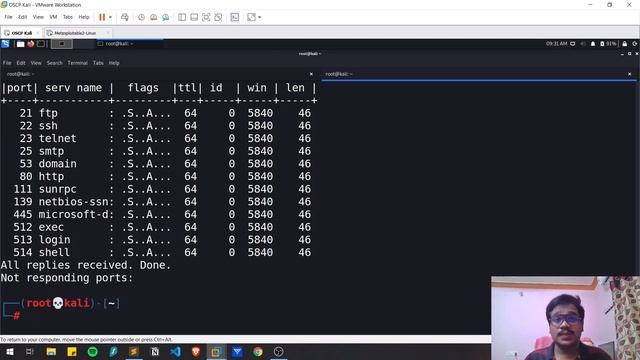The width and height of the screenshot is (640, 360).
Task: Expand the stretch guest dropdown arrow
Action: pyautogui.click(x=260, y=17)
